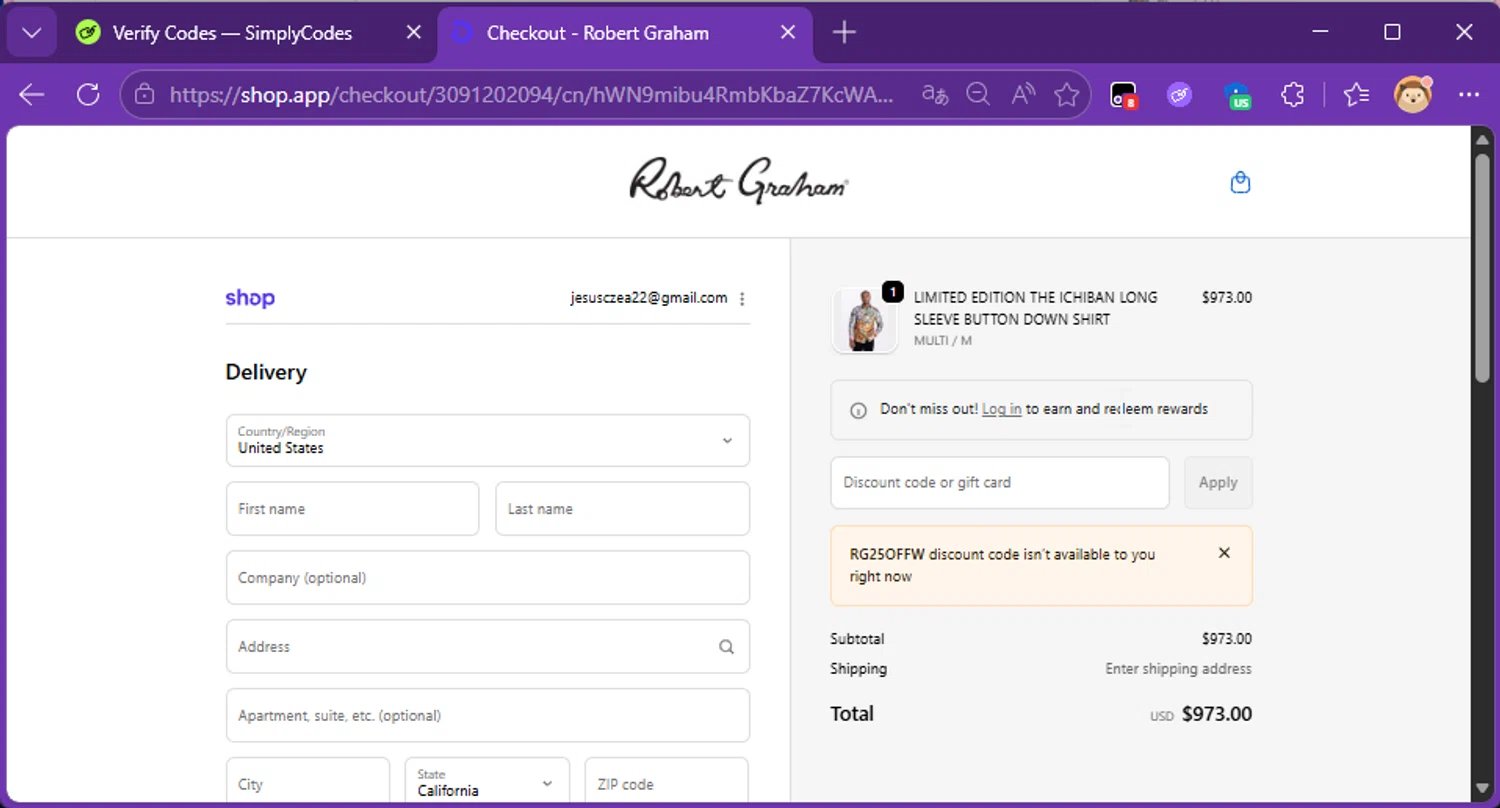
Task: Click the zoom out magnifier in address bar
Action: point(978,94)
